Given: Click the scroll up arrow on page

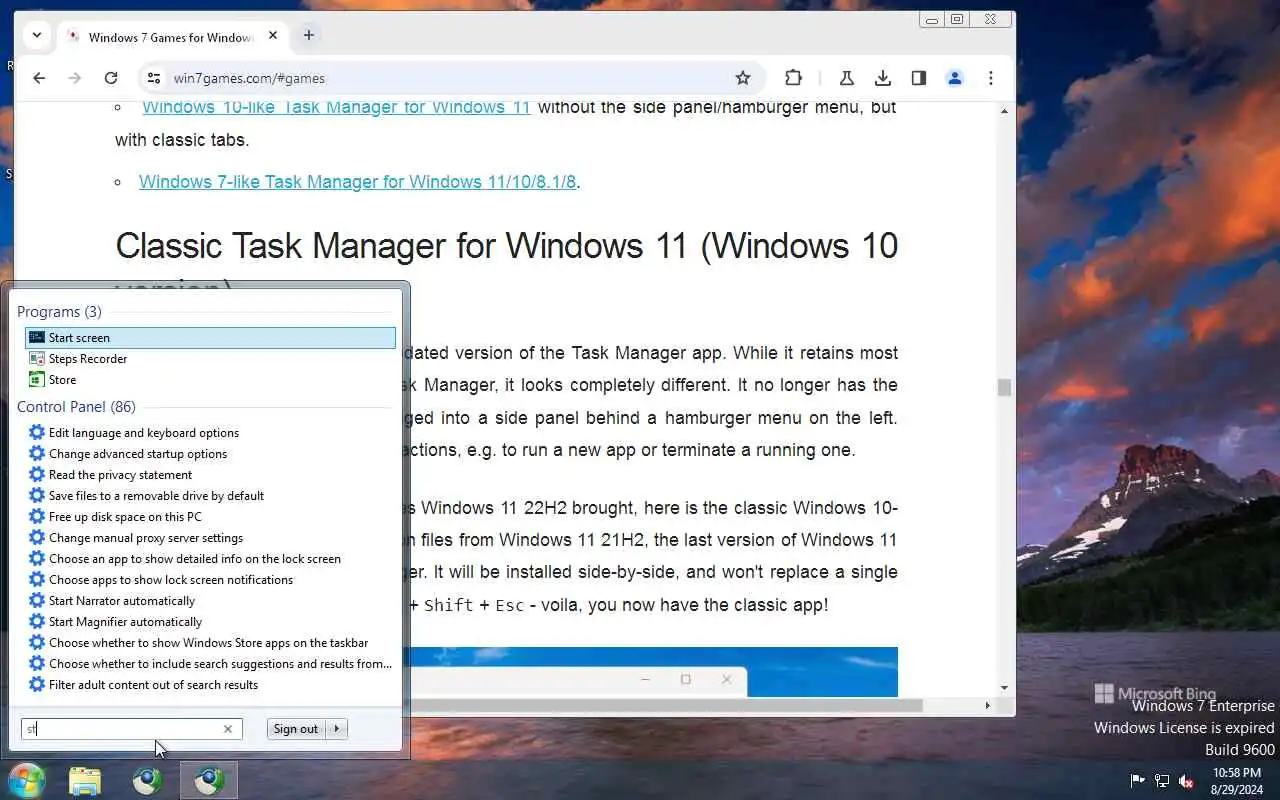Looking at the screenshot, I should pos(1004,111).
